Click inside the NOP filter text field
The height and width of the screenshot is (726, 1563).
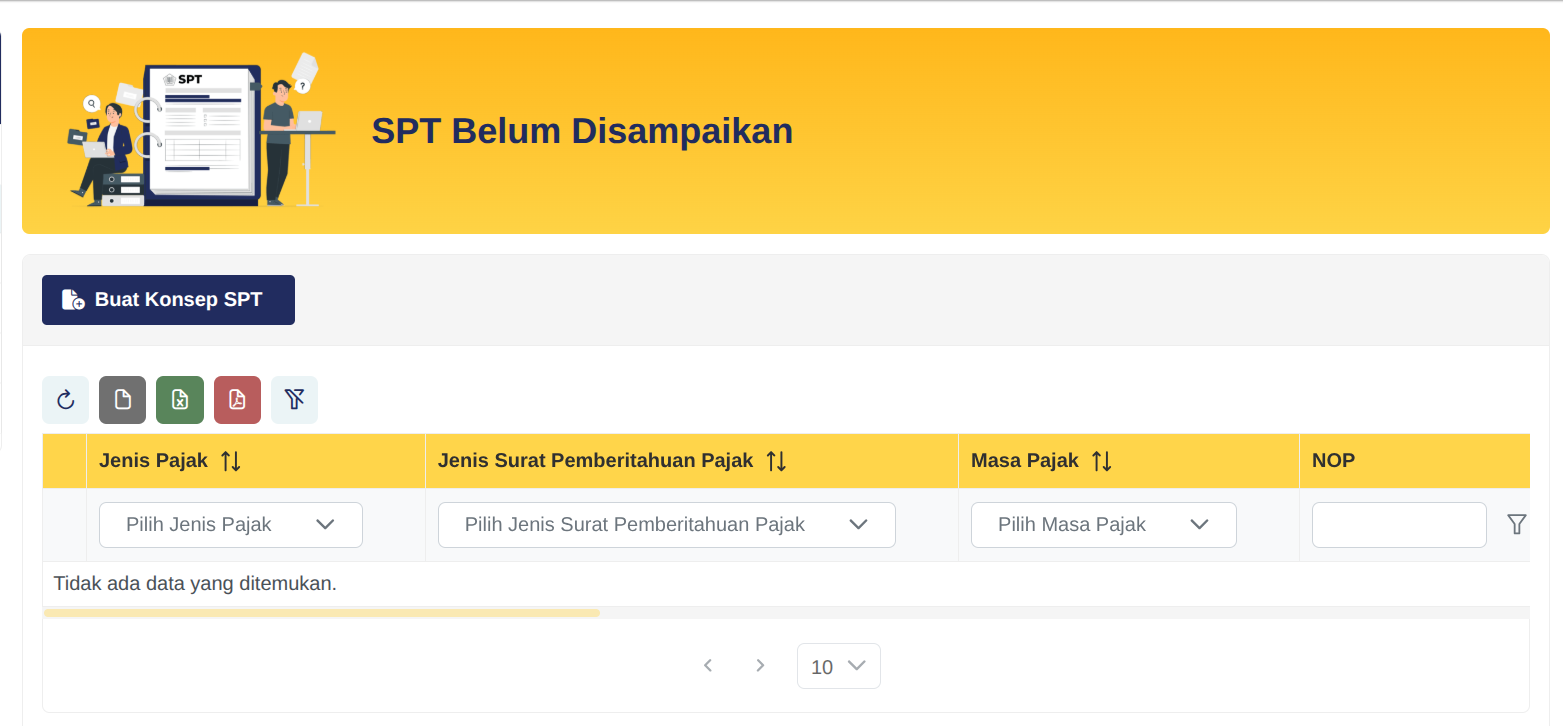pyautogui.click(x=1398, y=524)
